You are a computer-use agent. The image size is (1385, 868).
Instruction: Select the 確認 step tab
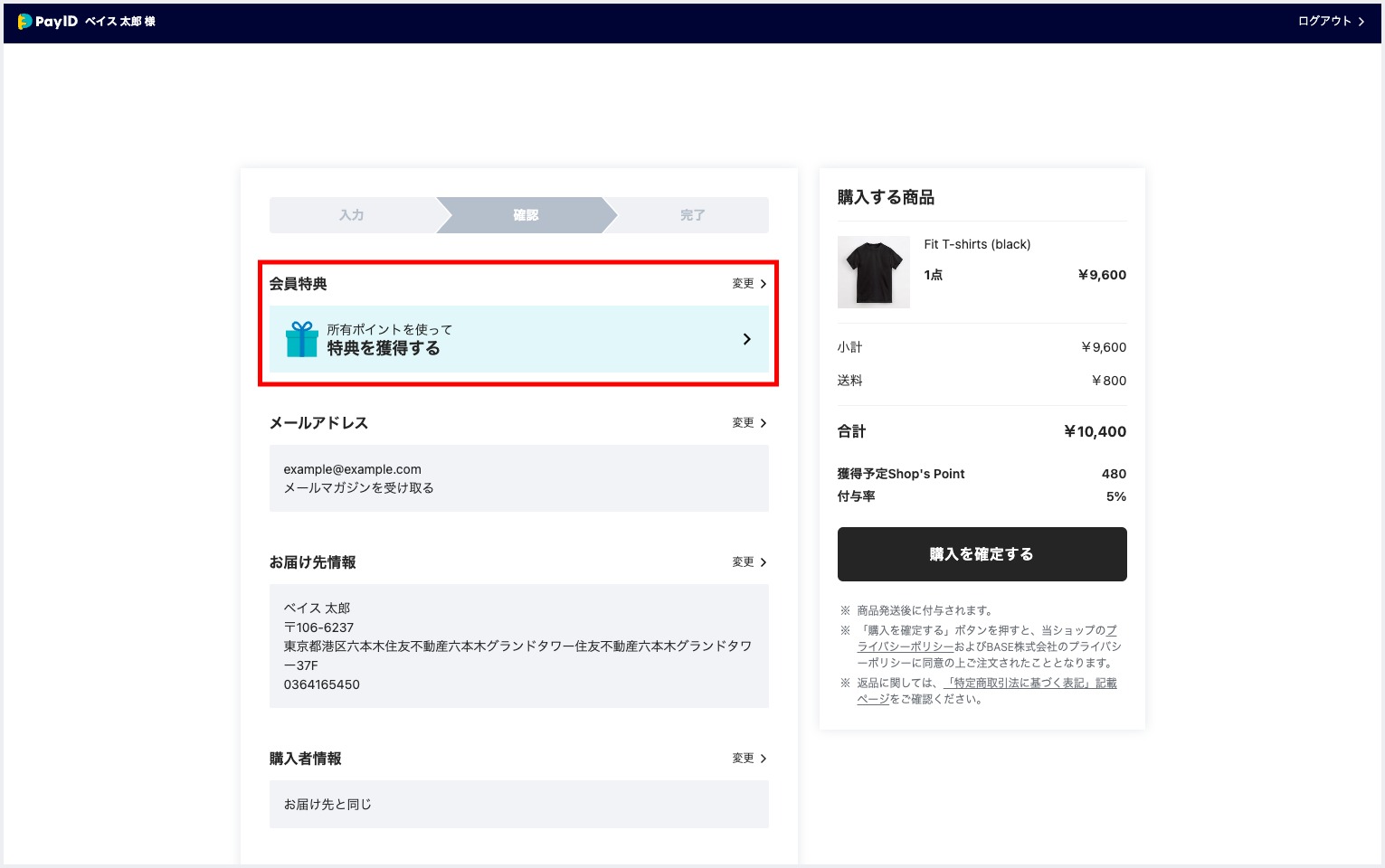point(526,215)
